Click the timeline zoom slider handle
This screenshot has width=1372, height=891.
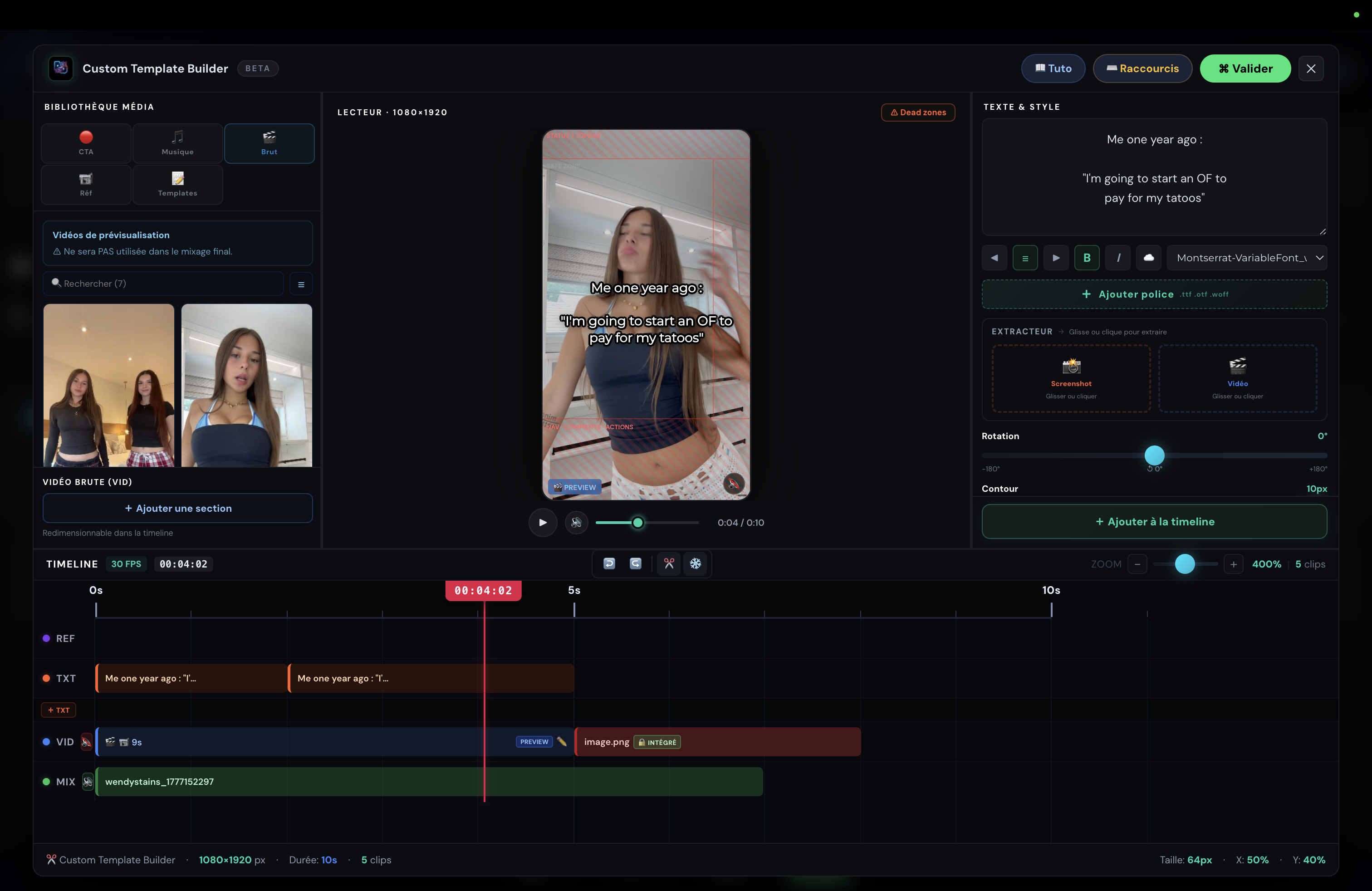point(1185,564)
